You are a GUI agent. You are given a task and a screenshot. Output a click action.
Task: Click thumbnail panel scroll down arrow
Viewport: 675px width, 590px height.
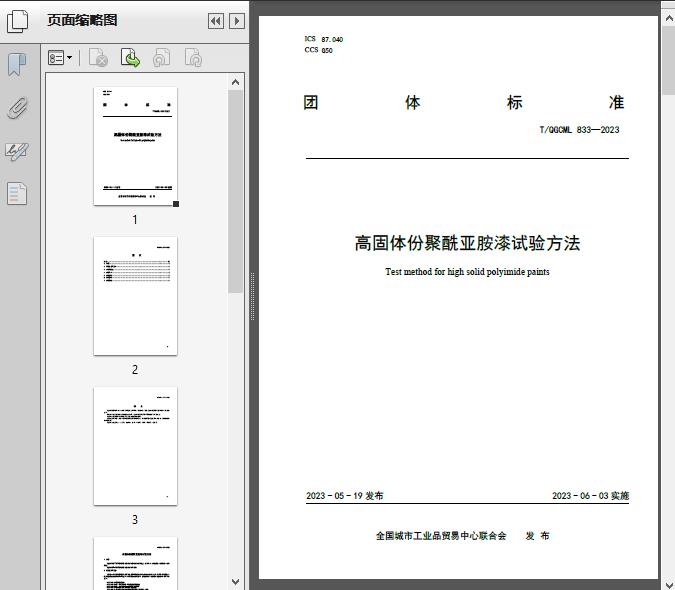point(235,582)
